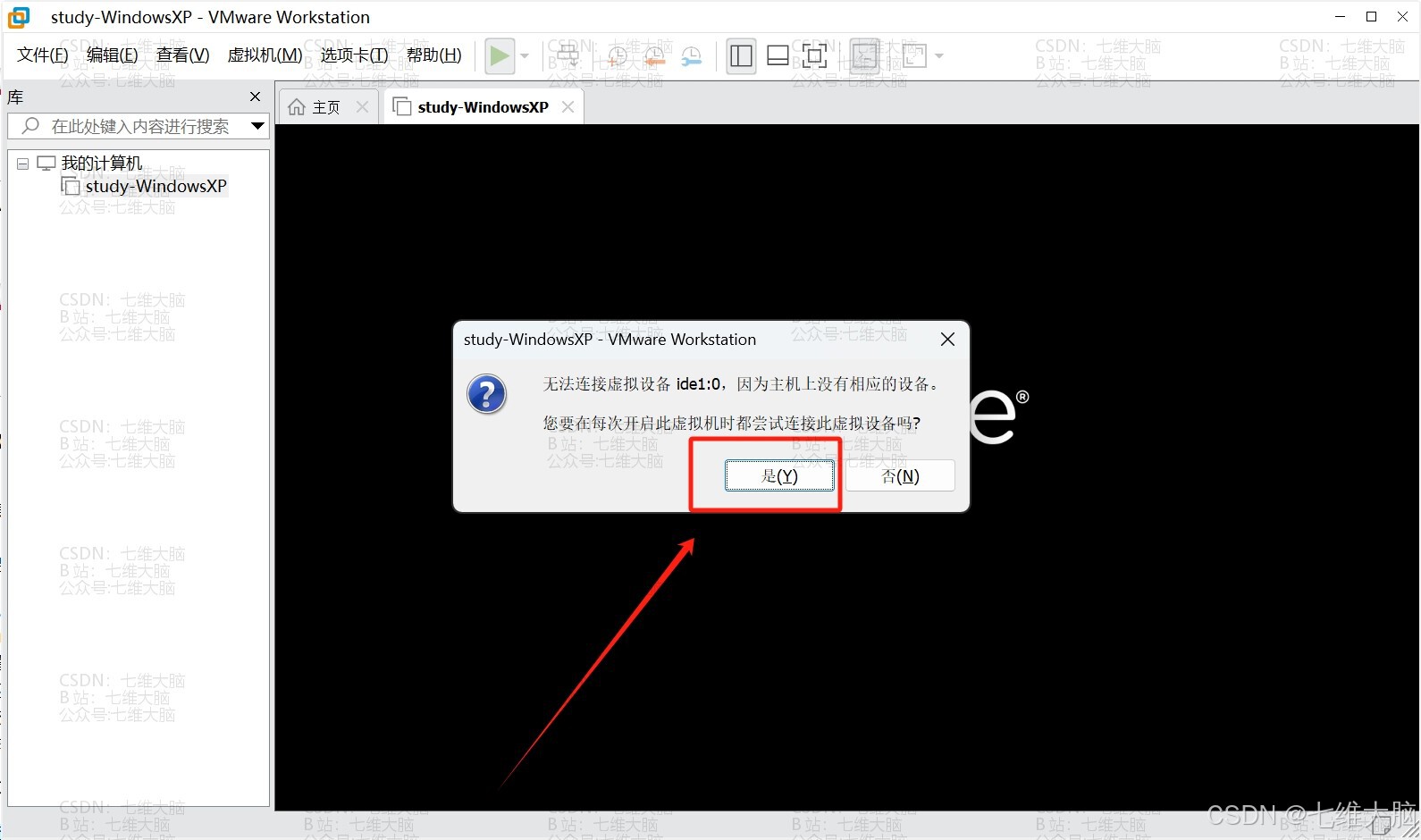The width and height of the screenshot is (1421, 840).
Task: Minimize the VMware Workstation window
Action: 1340,17
